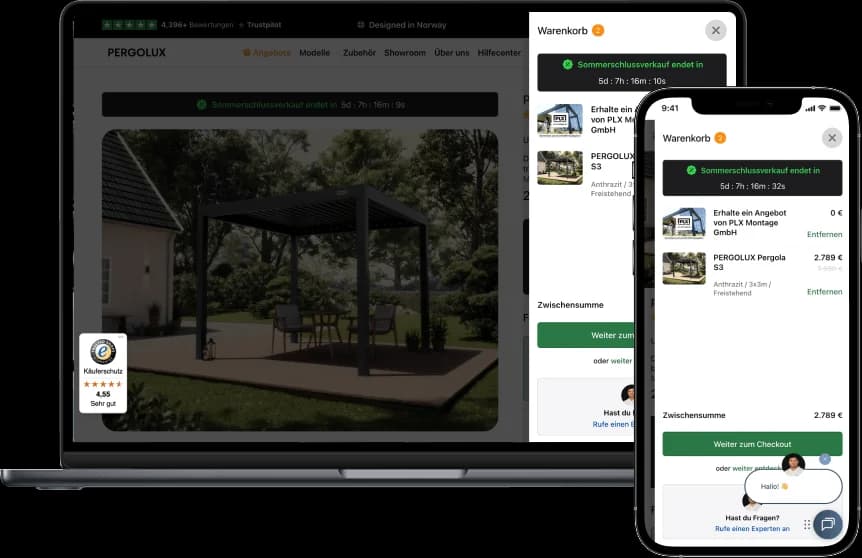Click the laptop Warenkorb item count badge
This screenshot has height=558, width=862.
[x=598, y=30]
